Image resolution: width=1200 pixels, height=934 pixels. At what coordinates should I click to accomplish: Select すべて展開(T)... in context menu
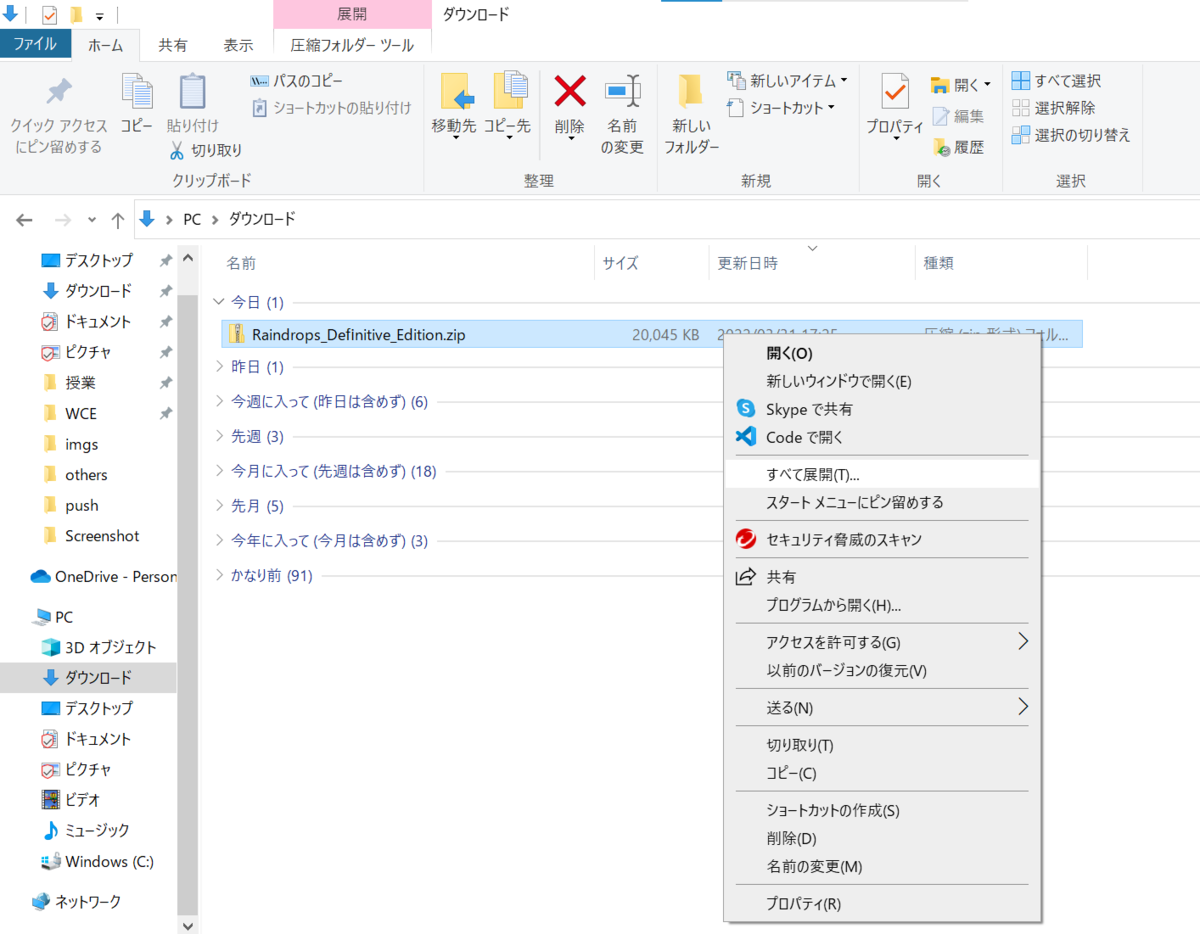click(x=881, y=474)
